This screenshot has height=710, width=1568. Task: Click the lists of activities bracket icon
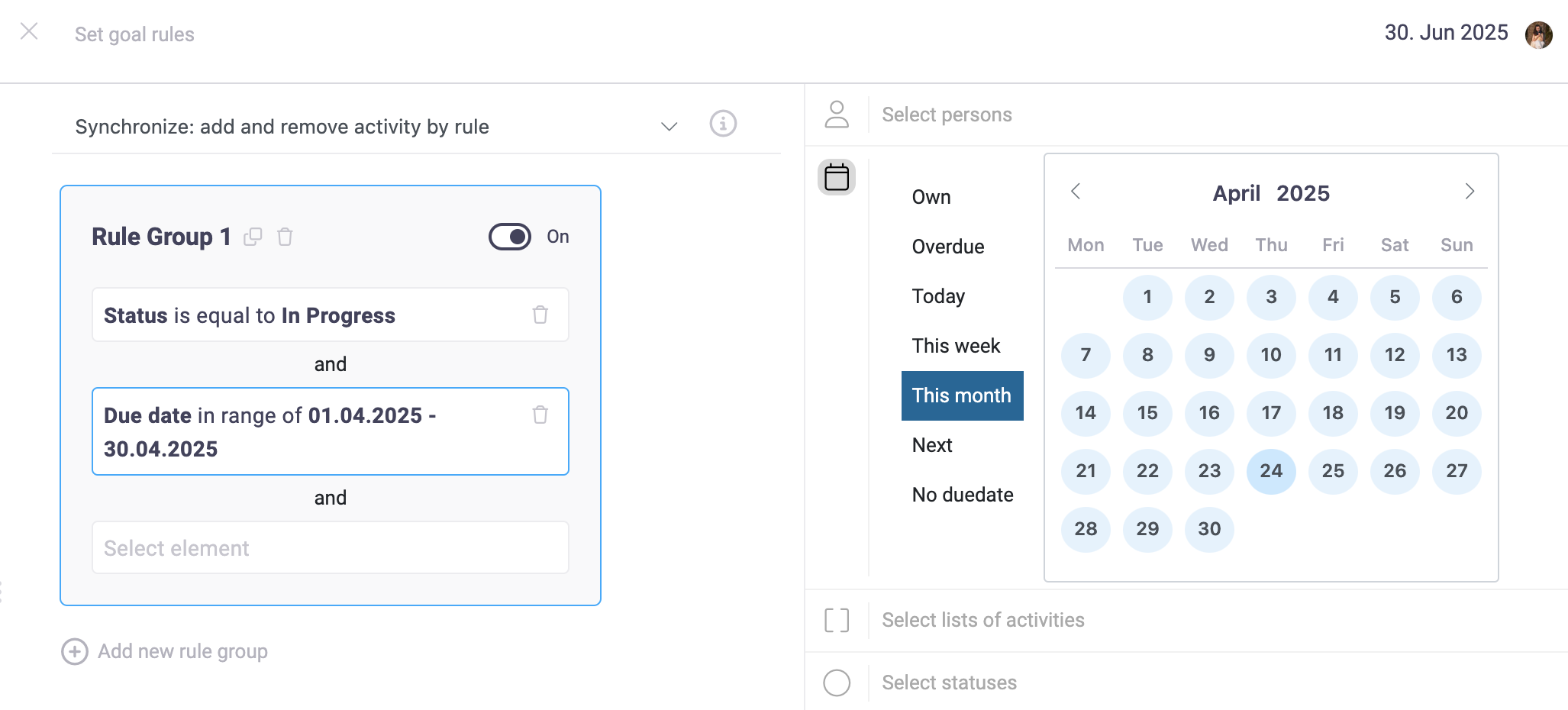tap(837, 620)
